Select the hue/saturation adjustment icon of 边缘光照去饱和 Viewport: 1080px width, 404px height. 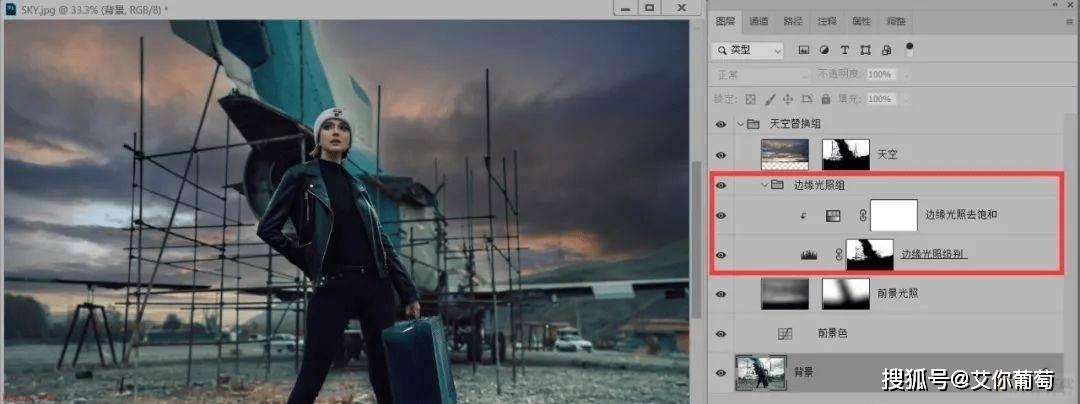(833, 215)
